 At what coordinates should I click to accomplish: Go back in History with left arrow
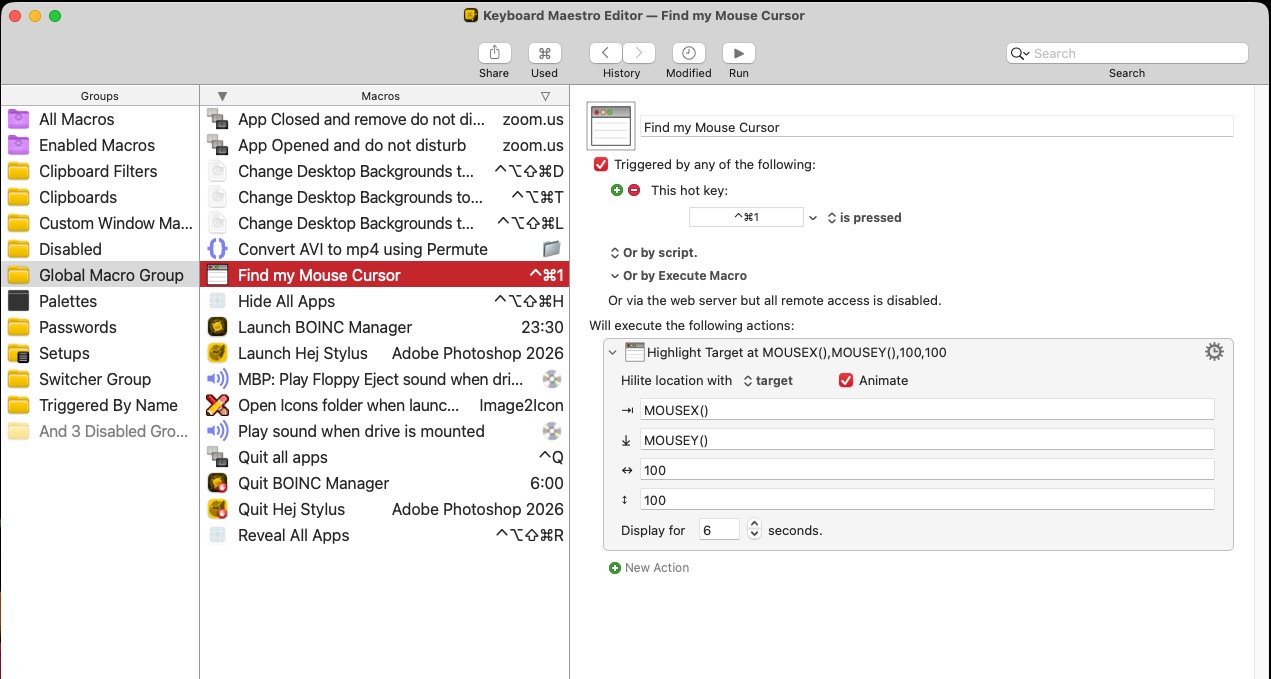[606, 54]
